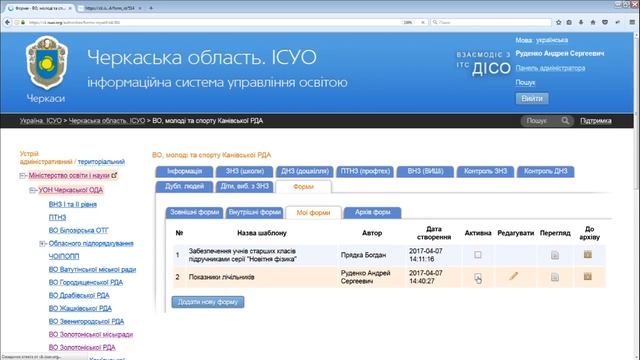Viewport: 640px width, 360px height.
Task: Open the browser hamburger menu
Action: click(632, 22)
